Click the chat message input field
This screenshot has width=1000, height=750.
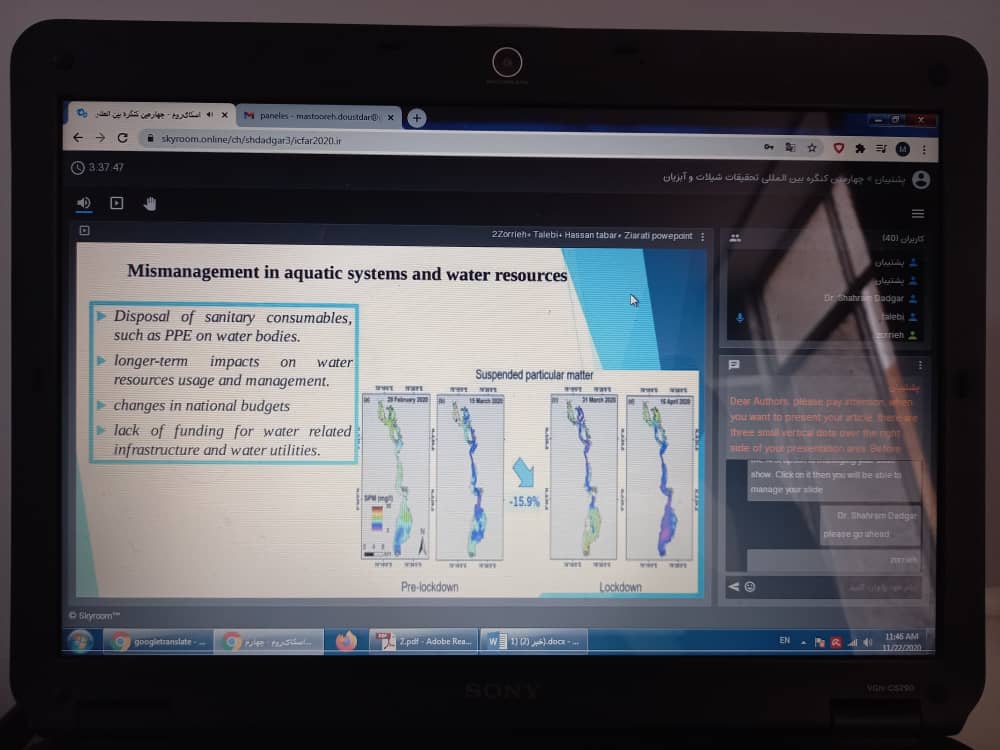tap(840, 586)
